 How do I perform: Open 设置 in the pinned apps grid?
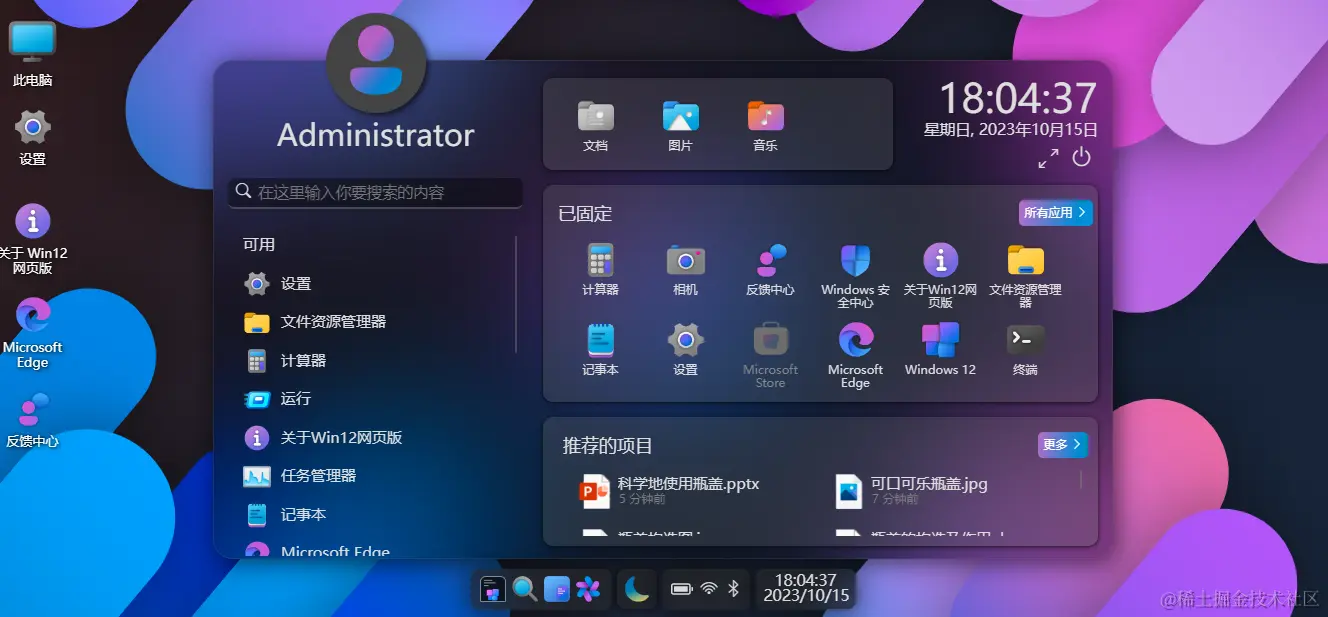pyautogui.click(x=685, y=349)
